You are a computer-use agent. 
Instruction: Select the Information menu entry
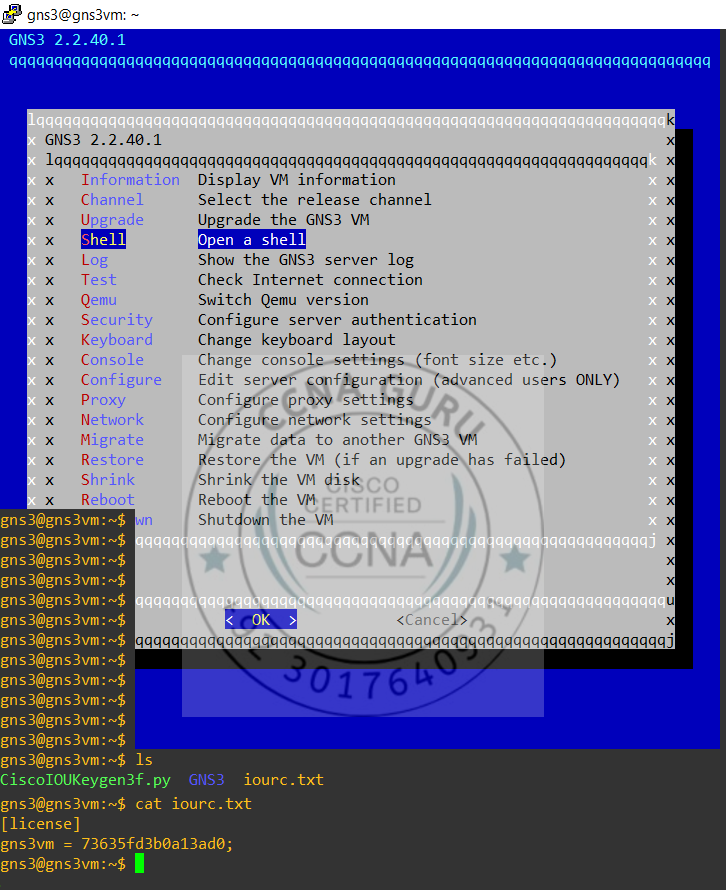(130, 180)
